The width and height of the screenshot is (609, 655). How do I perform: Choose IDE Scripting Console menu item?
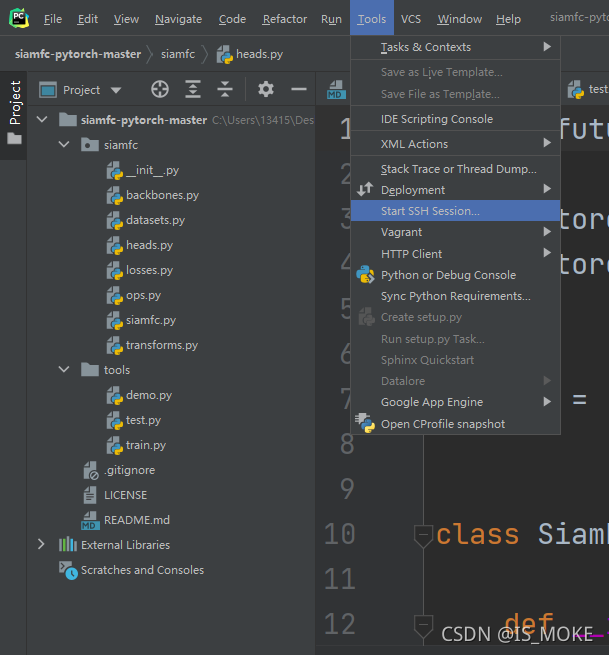[x=455, y=119]
